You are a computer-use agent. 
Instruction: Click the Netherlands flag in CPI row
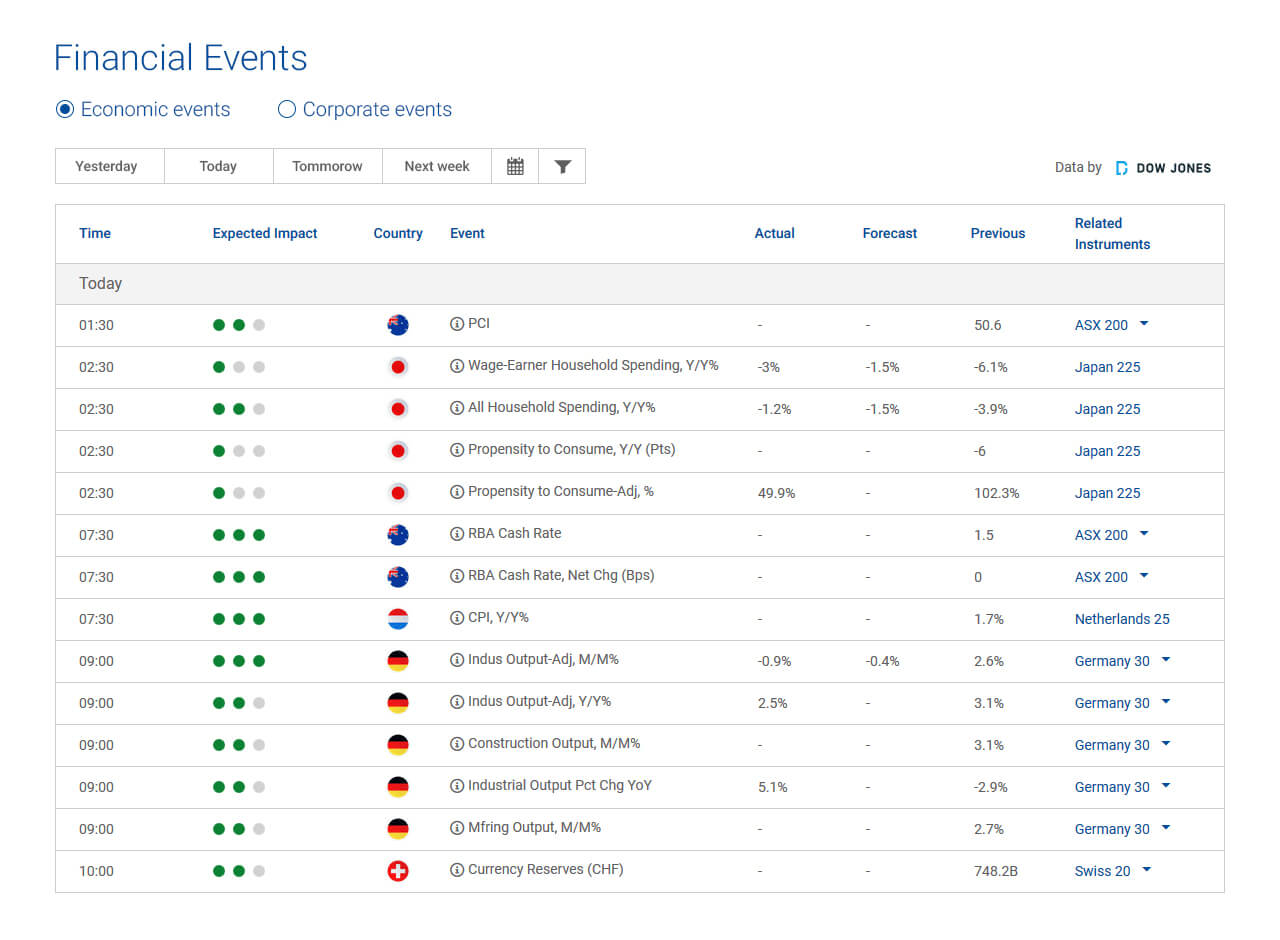[398, 619]
